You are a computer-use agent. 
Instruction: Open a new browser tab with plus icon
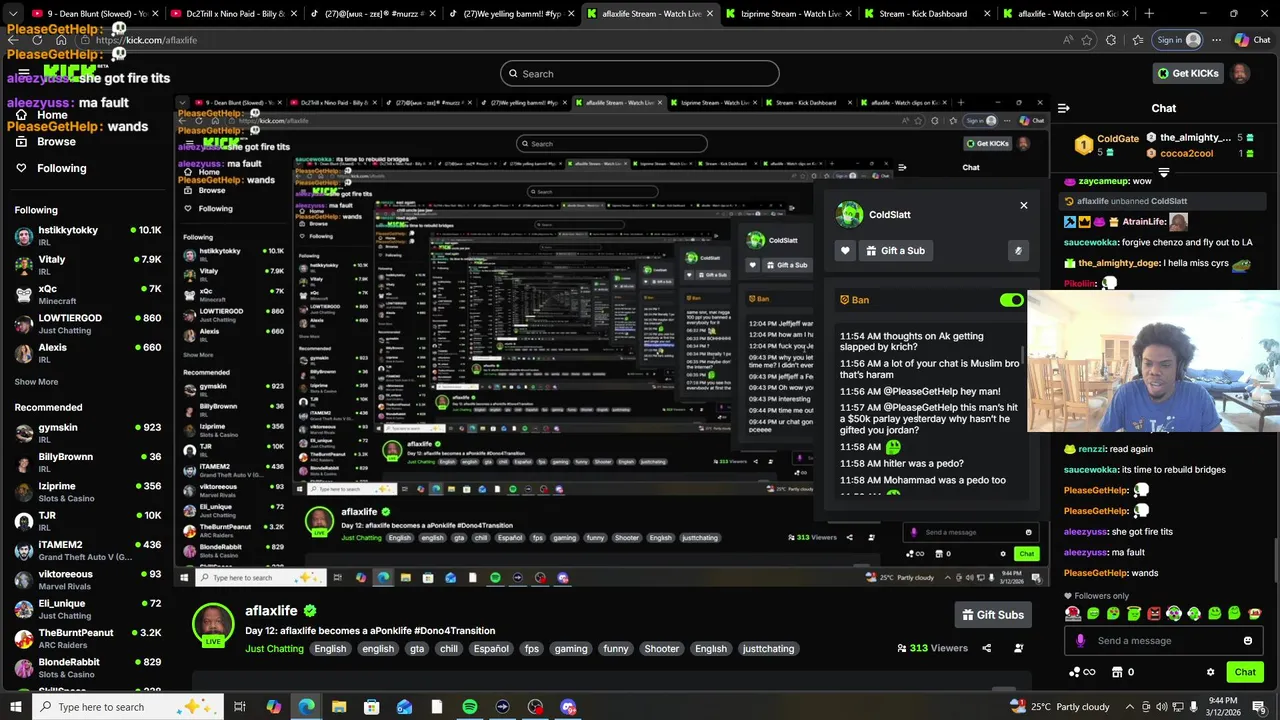click(x=1148, y=14)
